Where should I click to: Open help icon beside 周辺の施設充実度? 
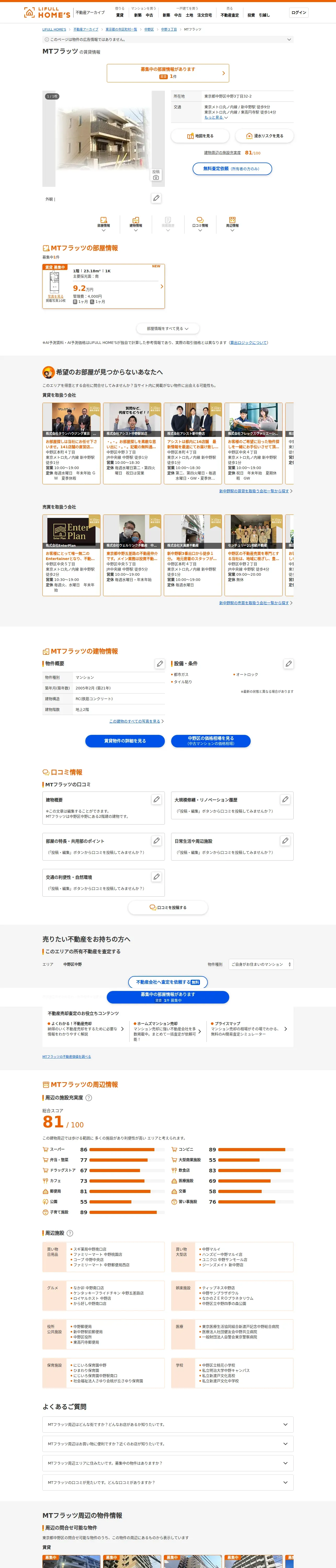[88, 1098]
